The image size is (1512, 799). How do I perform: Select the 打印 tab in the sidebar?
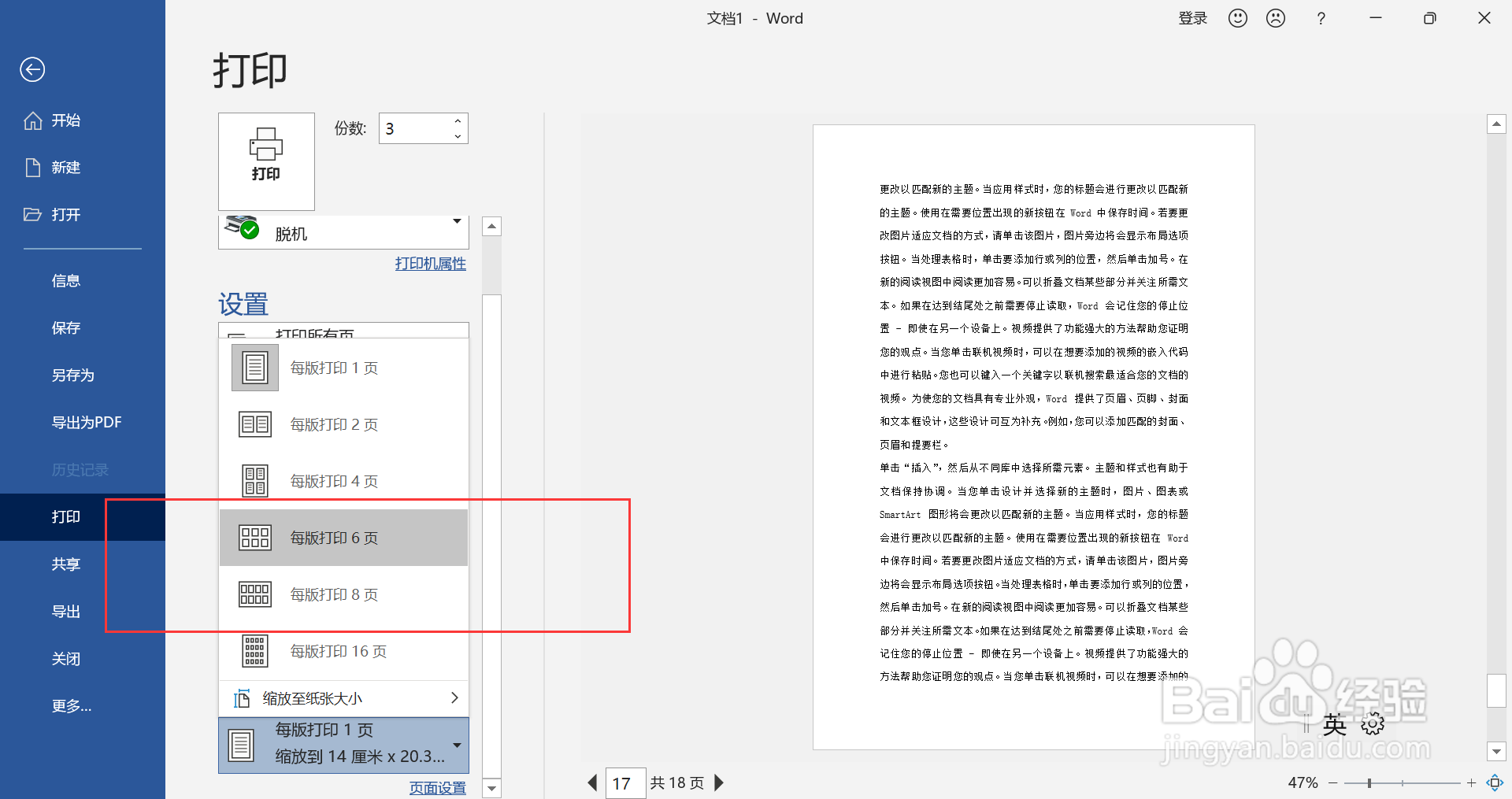(x=83, y=517)
